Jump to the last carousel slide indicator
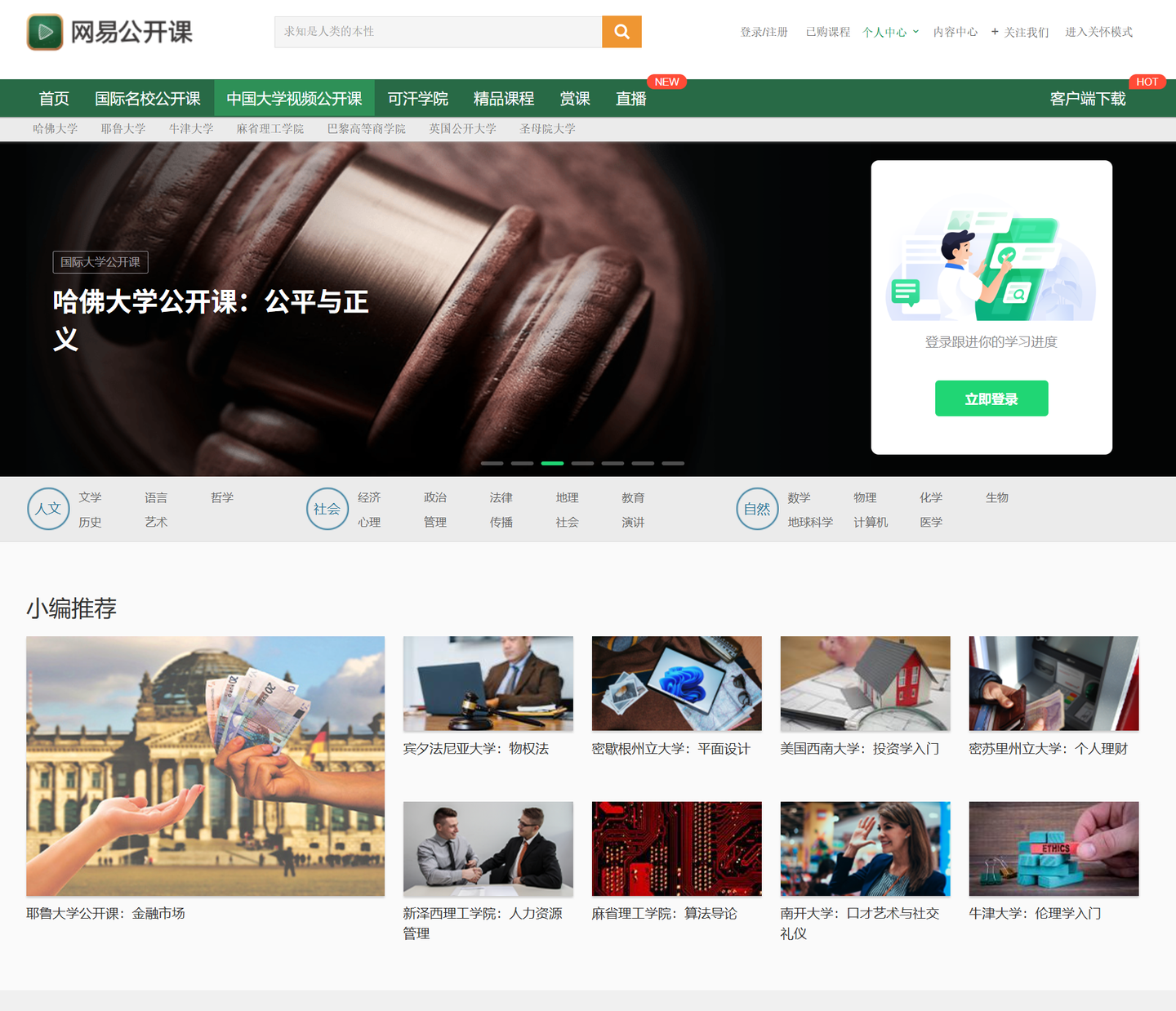The image size is (1176, 1011). pos(674,463)
